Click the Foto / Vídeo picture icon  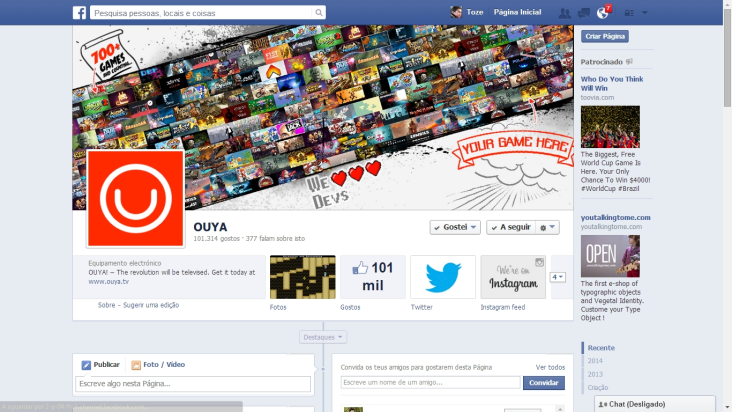(136, 365)
